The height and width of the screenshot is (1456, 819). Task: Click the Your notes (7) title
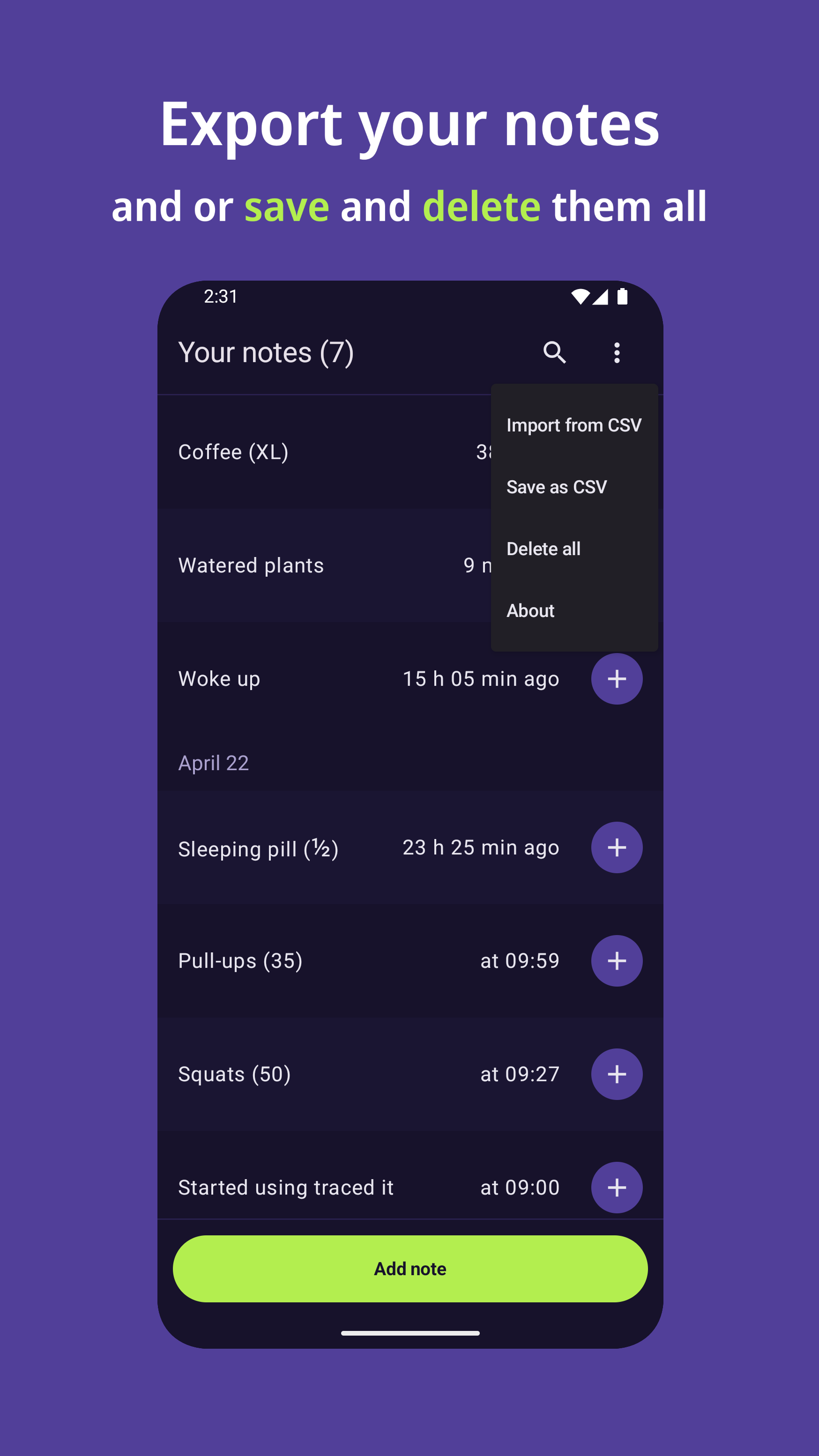[266, 353]
